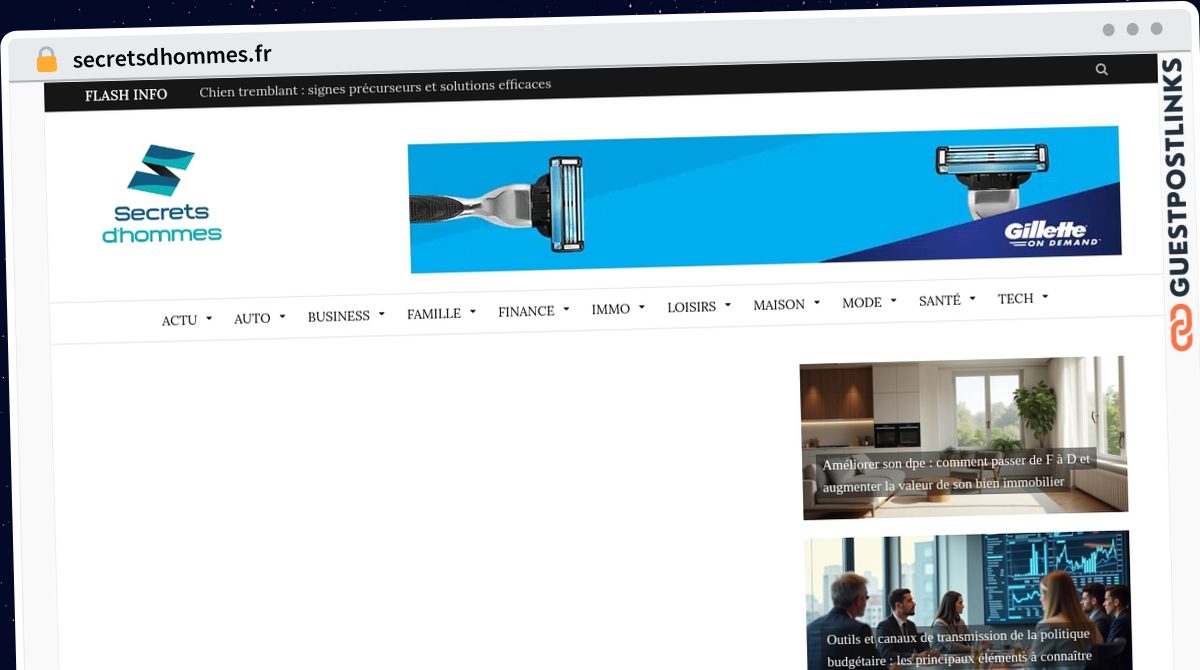The height and width of the screenshot is (670, 1200).
Task: Open the SANTÉ menu item
Action: tap(939, 300)
